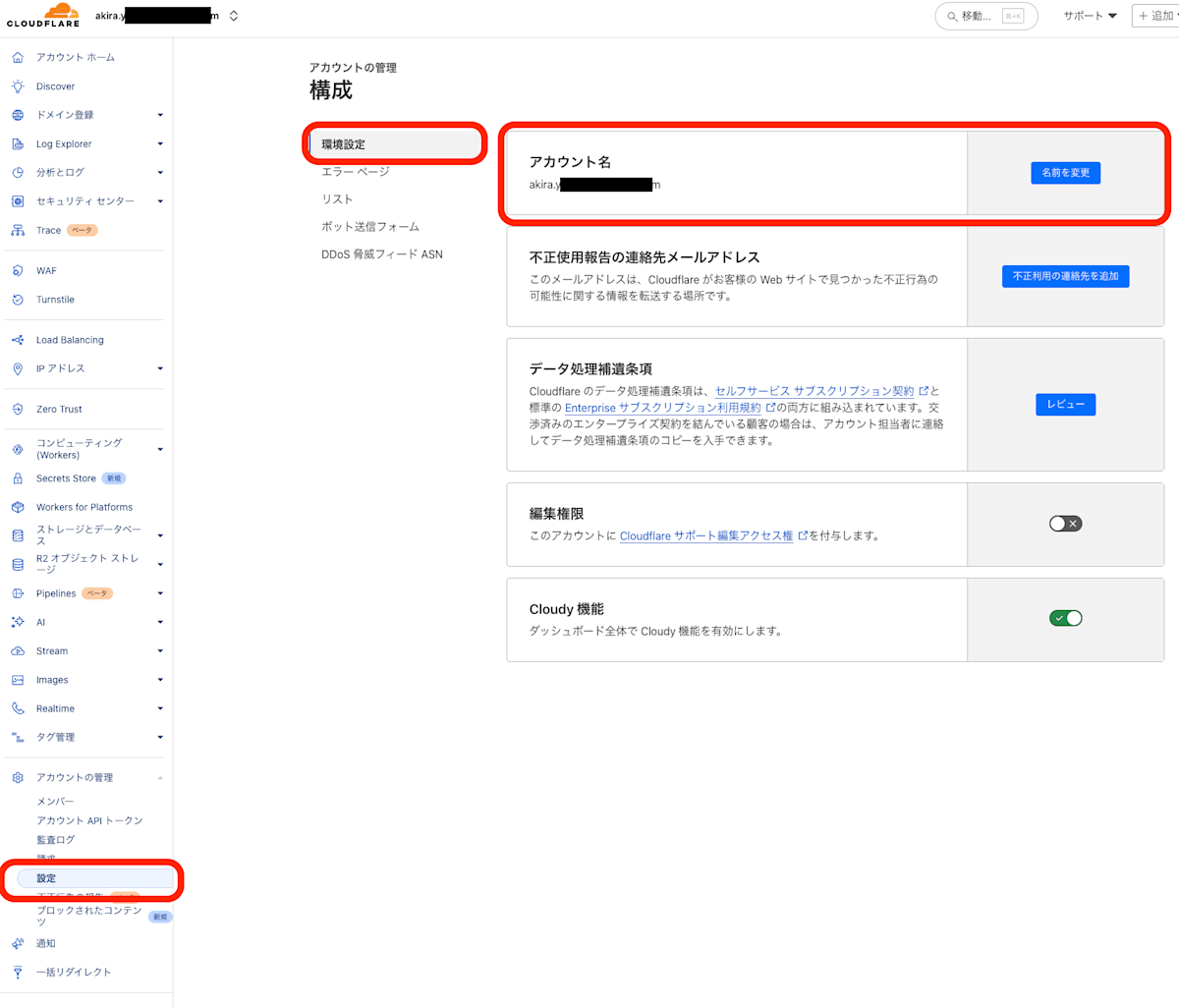Select the DDoS 脅威フィード ASN tab
Viewport: 1179px width, 1008px height.
(382, 253)
